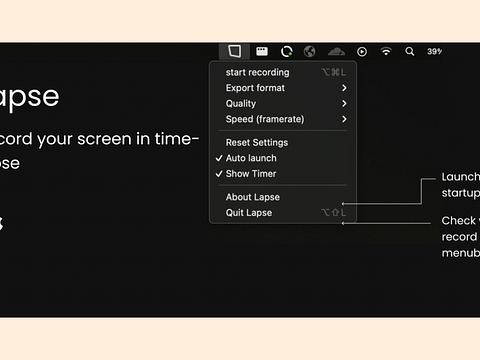The height and width of the screenshot is (360, 480).
Task: Click the battery percentage readout
Action: coord(435,51)
